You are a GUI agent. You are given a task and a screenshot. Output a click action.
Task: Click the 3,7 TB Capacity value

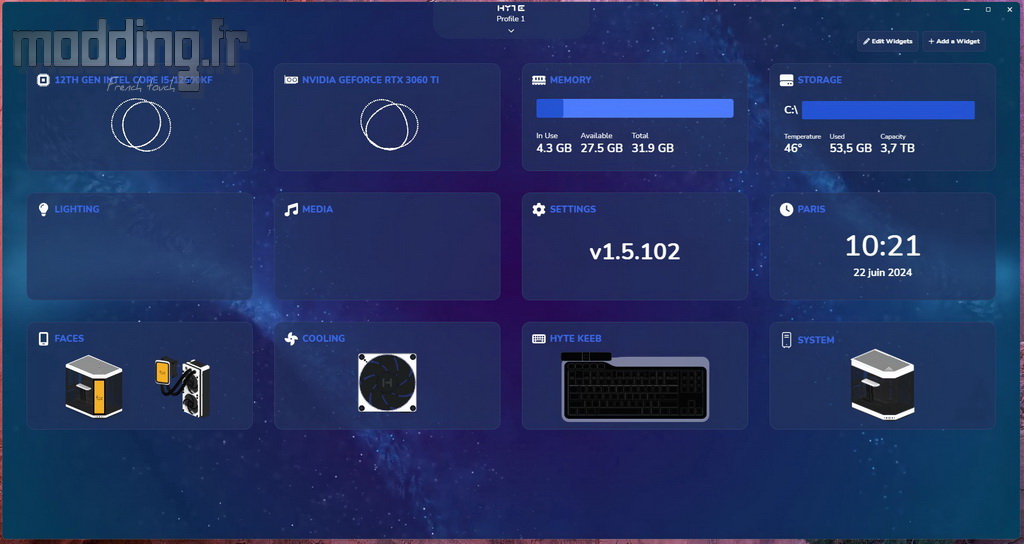pyautogui.click(x=897, y=148)
